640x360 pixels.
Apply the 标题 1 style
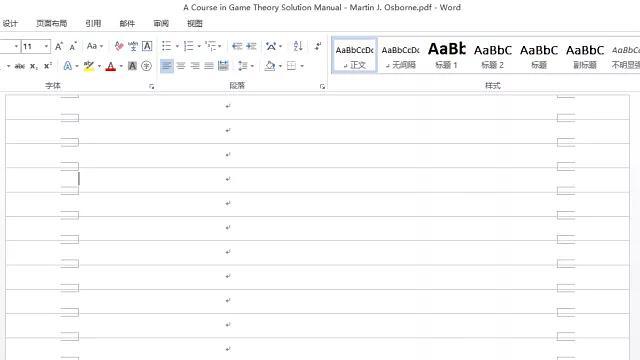coord(447,55)
